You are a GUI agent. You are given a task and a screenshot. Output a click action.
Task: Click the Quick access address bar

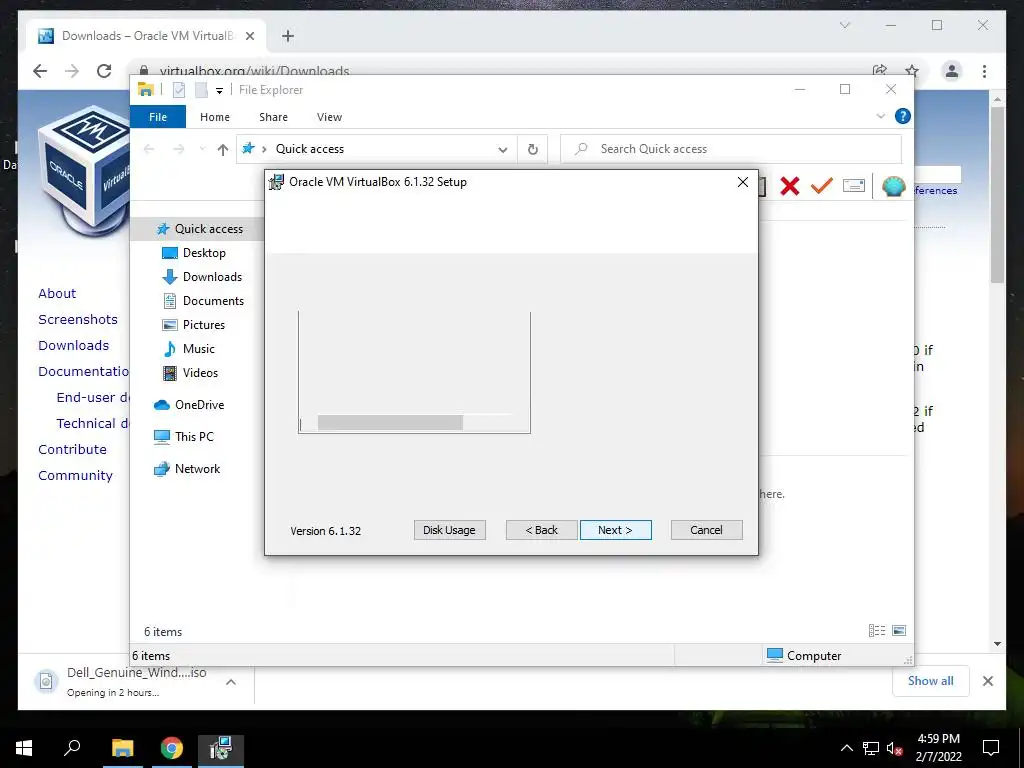377,149
